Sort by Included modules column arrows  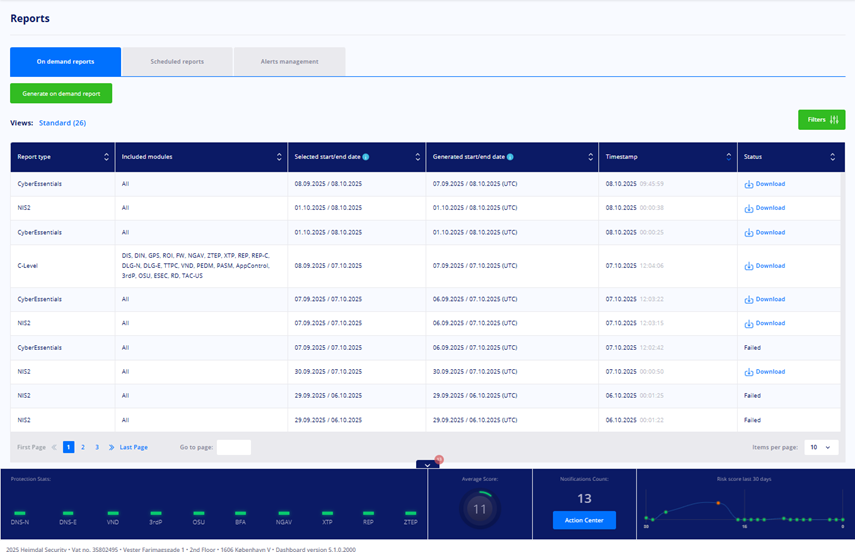tap(279, 157)
